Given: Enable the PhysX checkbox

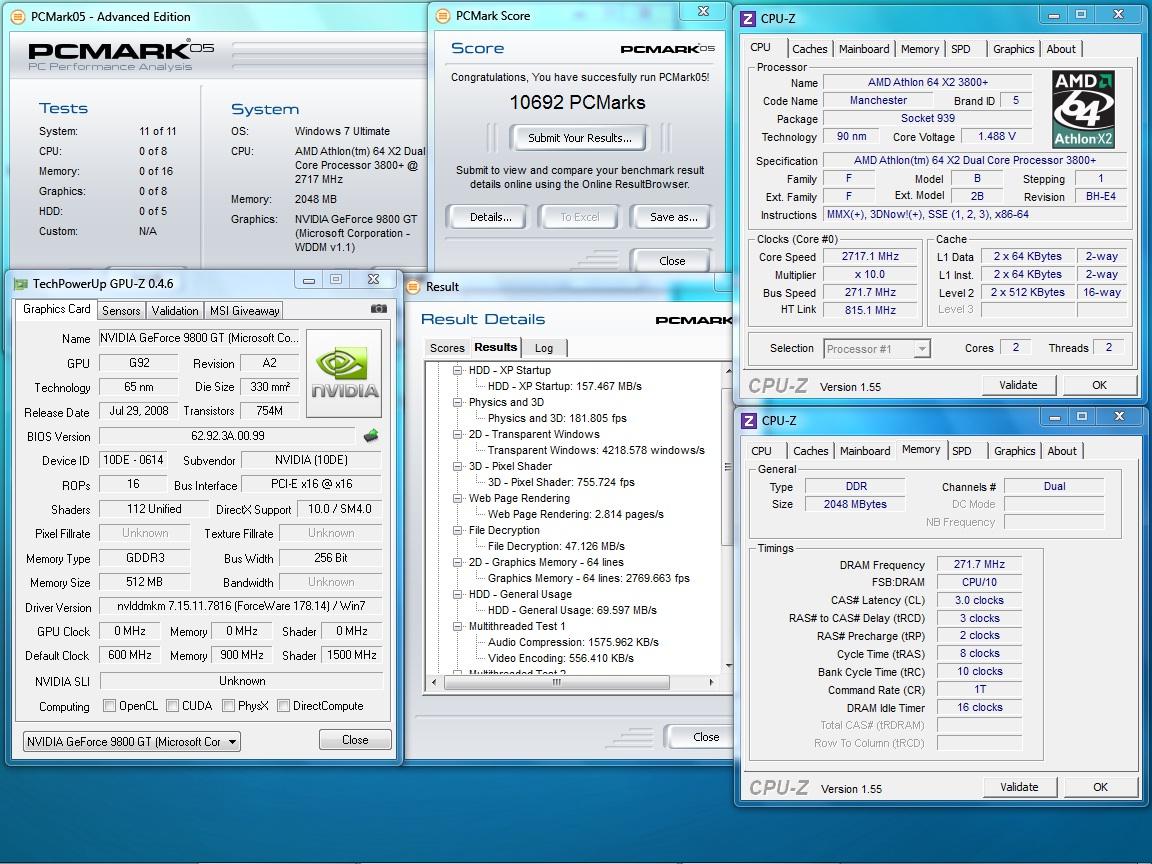Looking at the screenshot, I should click(228, 705).
